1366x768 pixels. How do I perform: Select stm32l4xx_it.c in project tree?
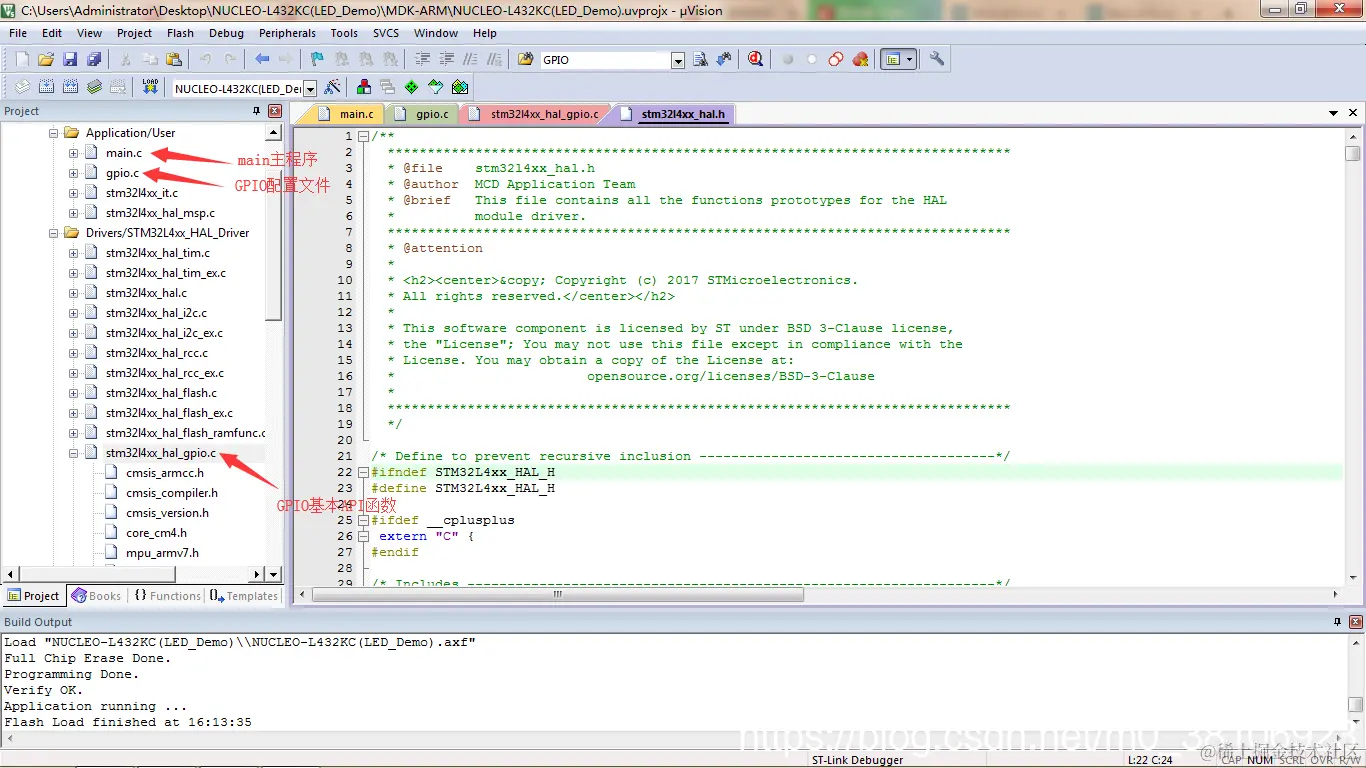[x=142, y=193]
